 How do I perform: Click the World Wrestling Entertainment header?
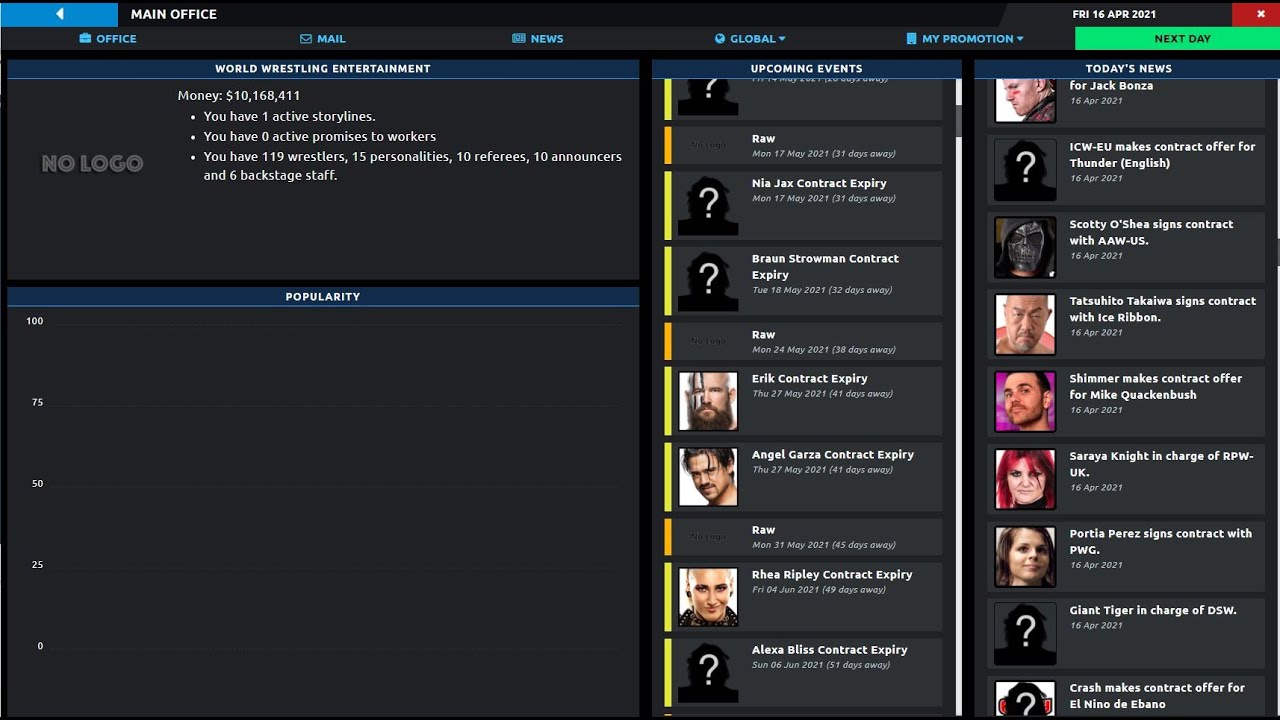tap(323, 69)
